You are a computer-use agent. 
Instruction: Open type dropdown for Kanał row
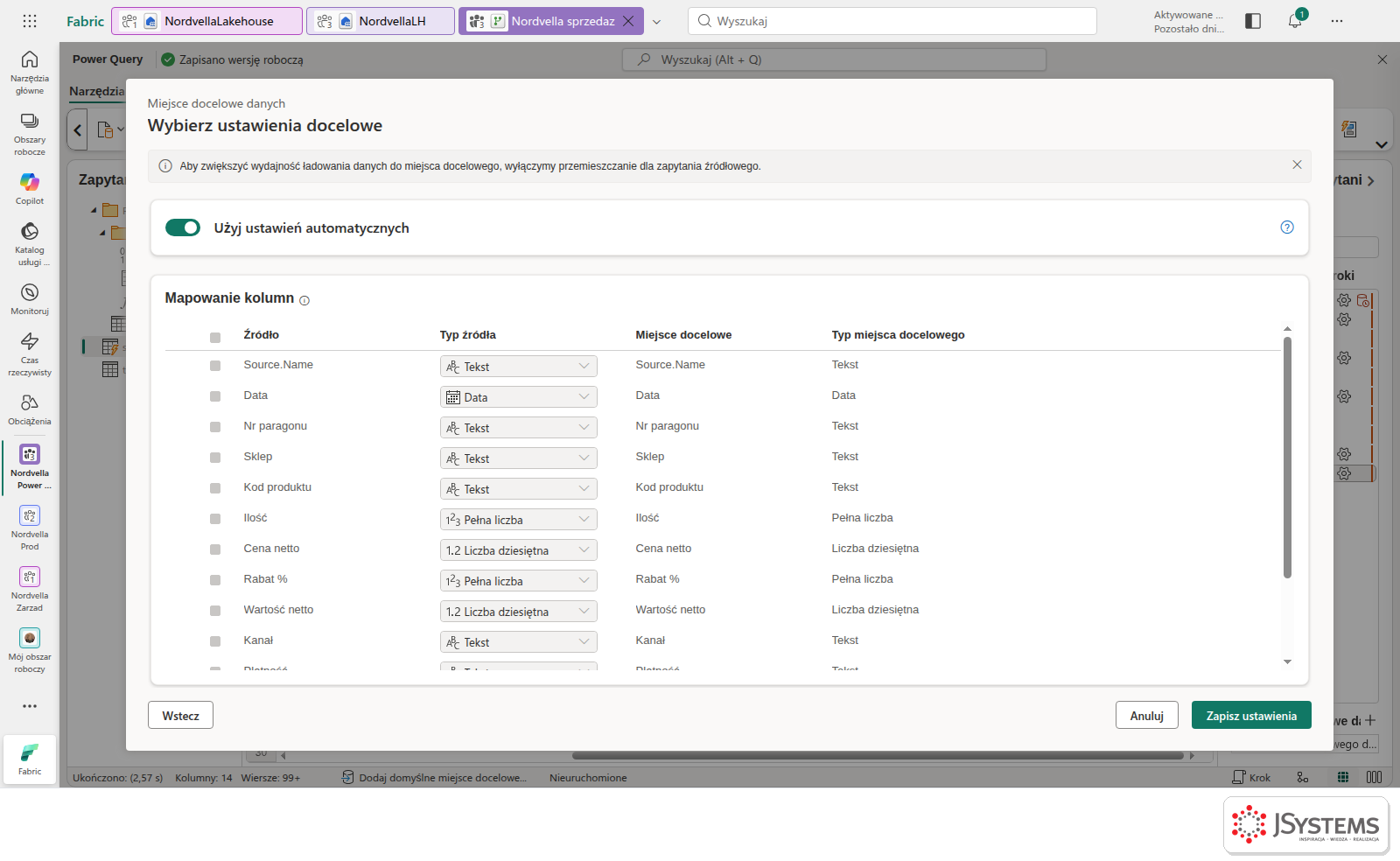point(518,642)
